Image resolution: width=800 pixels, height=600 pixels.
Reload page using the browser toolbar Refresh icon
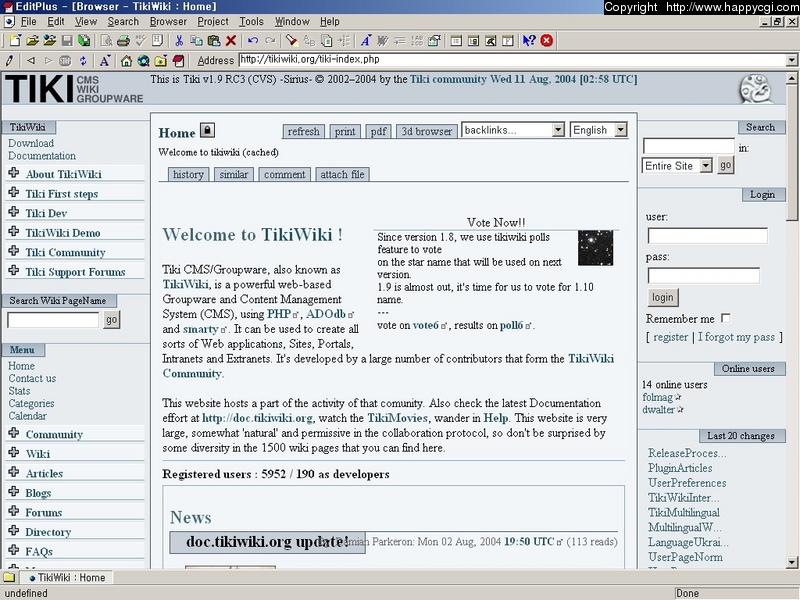coord(83,61)
